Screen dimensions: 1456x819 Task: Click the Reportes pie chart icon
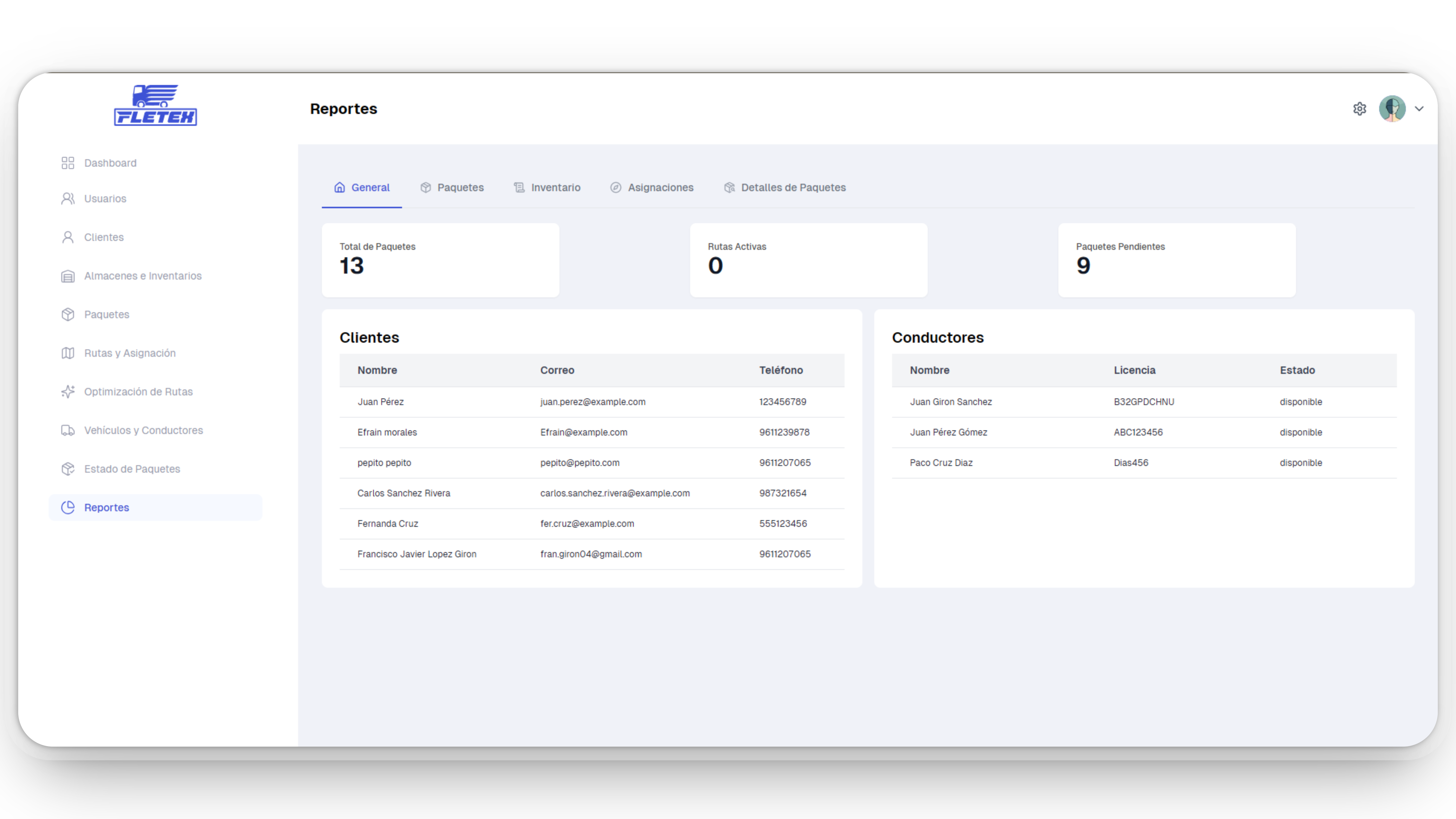[x=68, y=508]
